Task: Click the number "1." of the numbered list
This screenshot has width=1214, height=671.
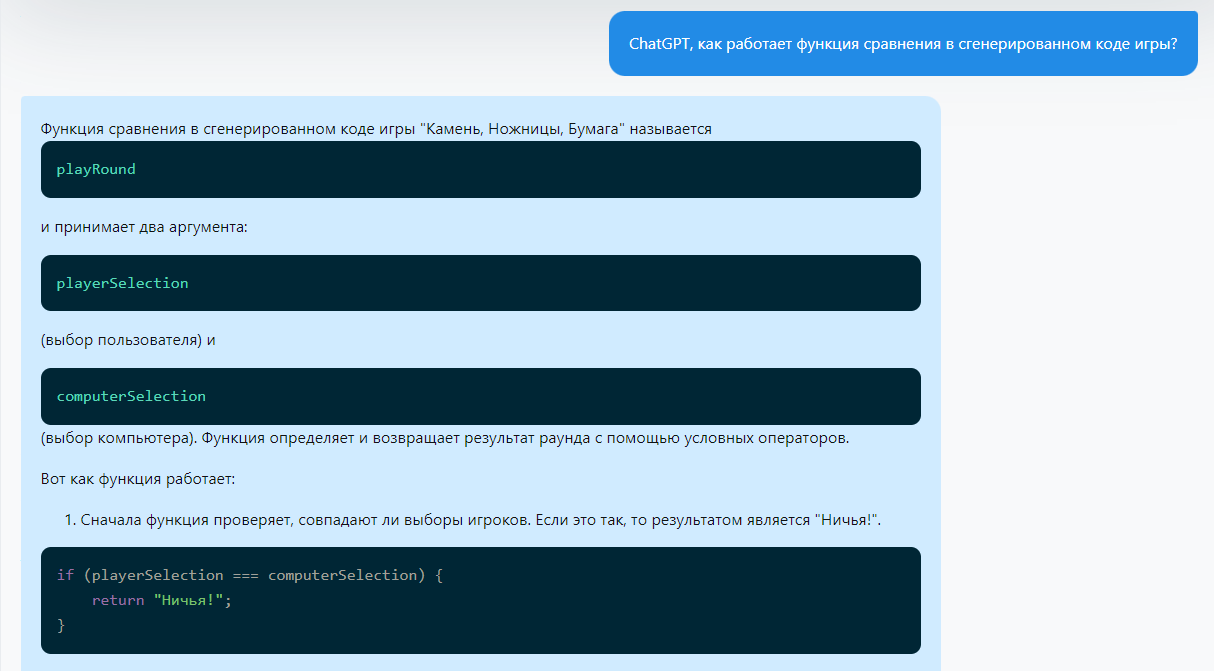Action: [71, 520]
